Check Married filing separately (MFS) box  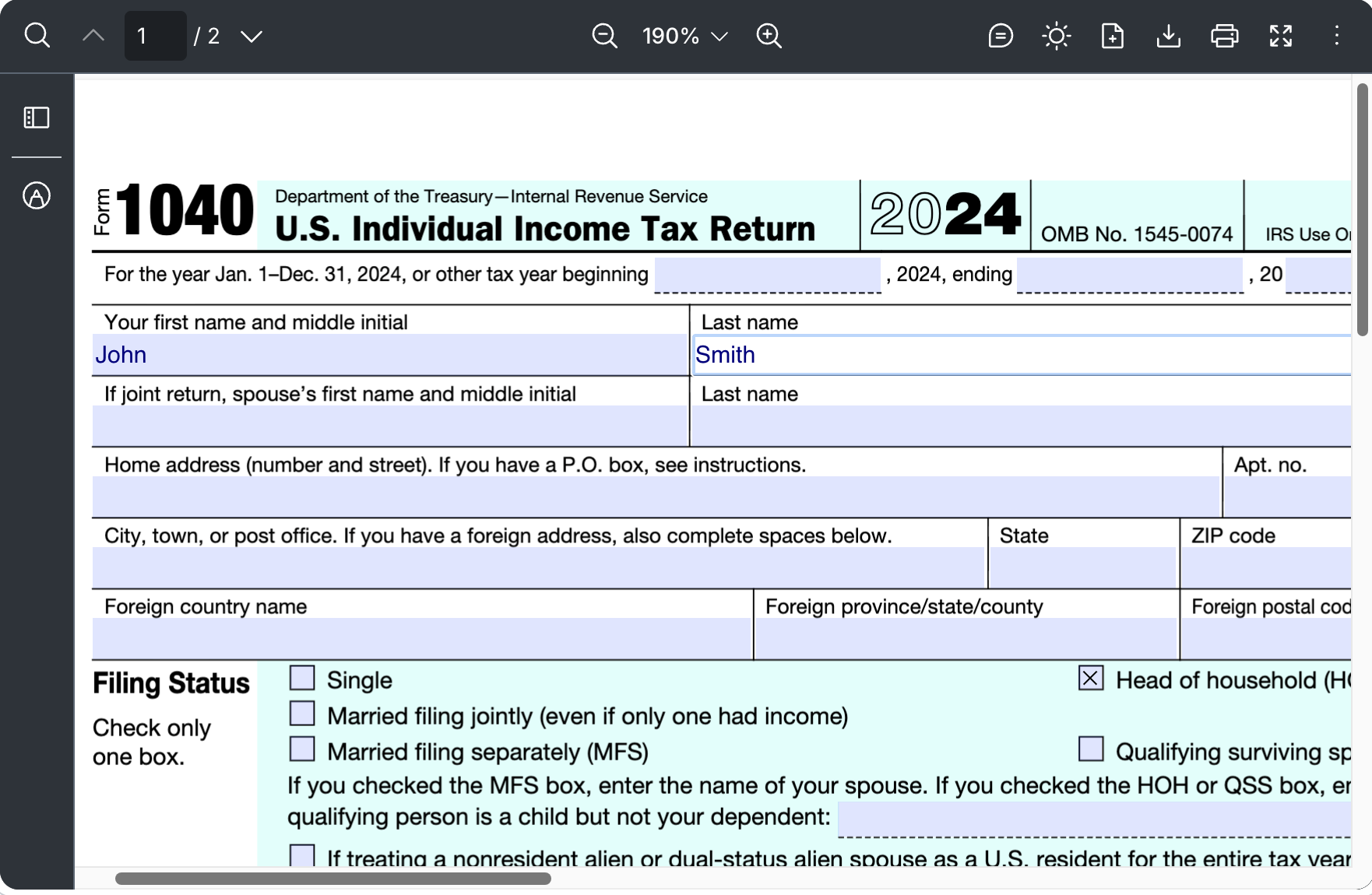tap(302, 749)
